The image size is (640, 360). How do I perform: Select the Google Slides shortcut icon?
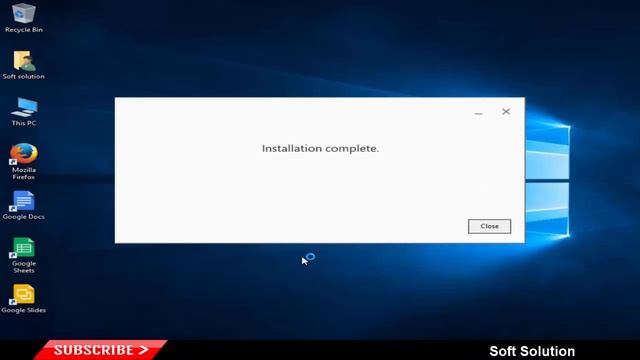tap(23, 295)
